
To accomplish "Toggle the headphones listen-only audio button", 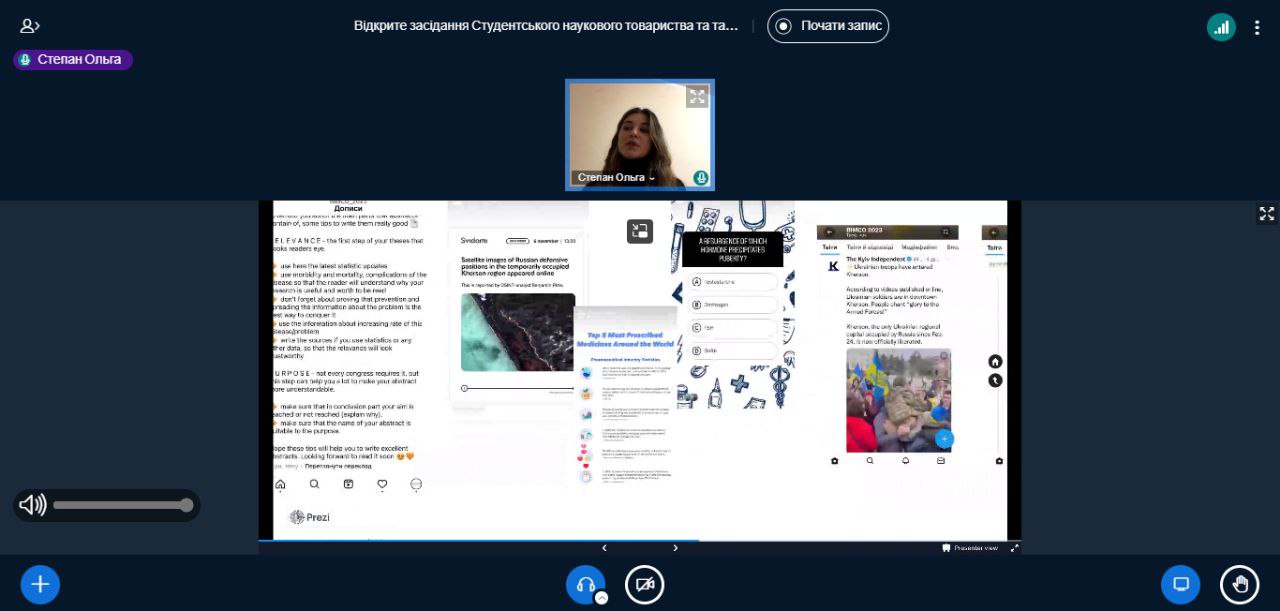I will pos(585,584).
